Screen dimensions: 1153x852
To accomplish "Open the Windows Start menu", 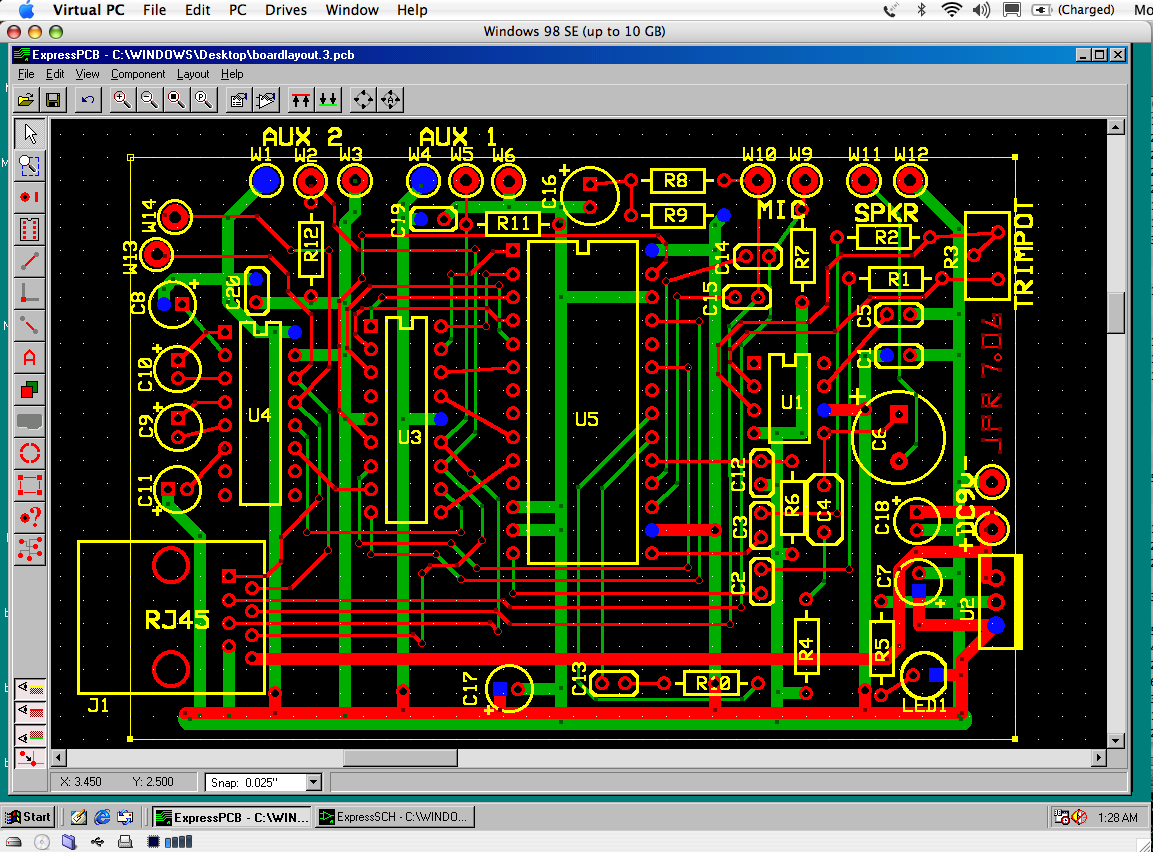I will pyautogui.click(x=29, y=817).
